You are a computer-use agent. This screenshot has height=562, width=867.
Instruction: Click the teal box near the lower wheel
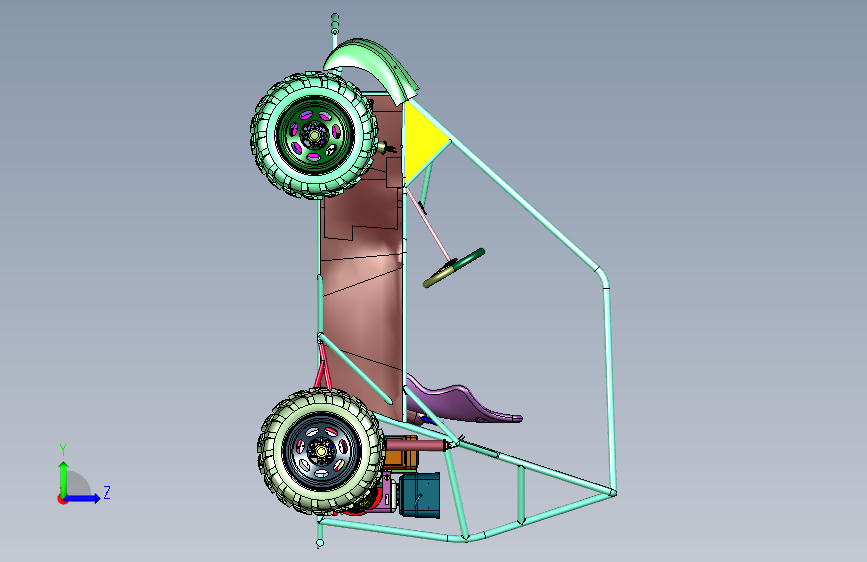coord(419,495)
